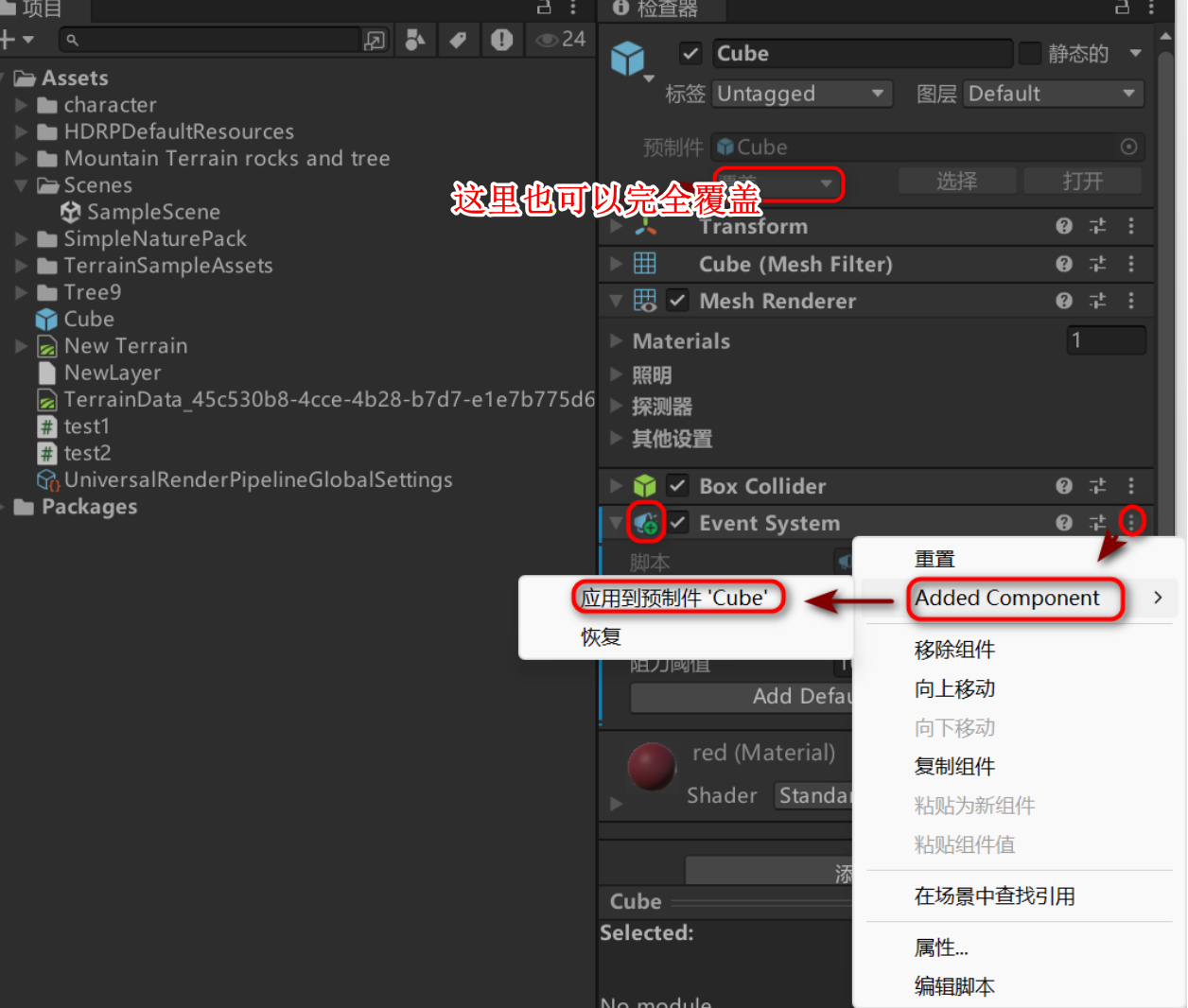This screenshot has height=1008, width=1188.
Task: Open the Added Component submenu
Action: click(x=1020, y=598)
